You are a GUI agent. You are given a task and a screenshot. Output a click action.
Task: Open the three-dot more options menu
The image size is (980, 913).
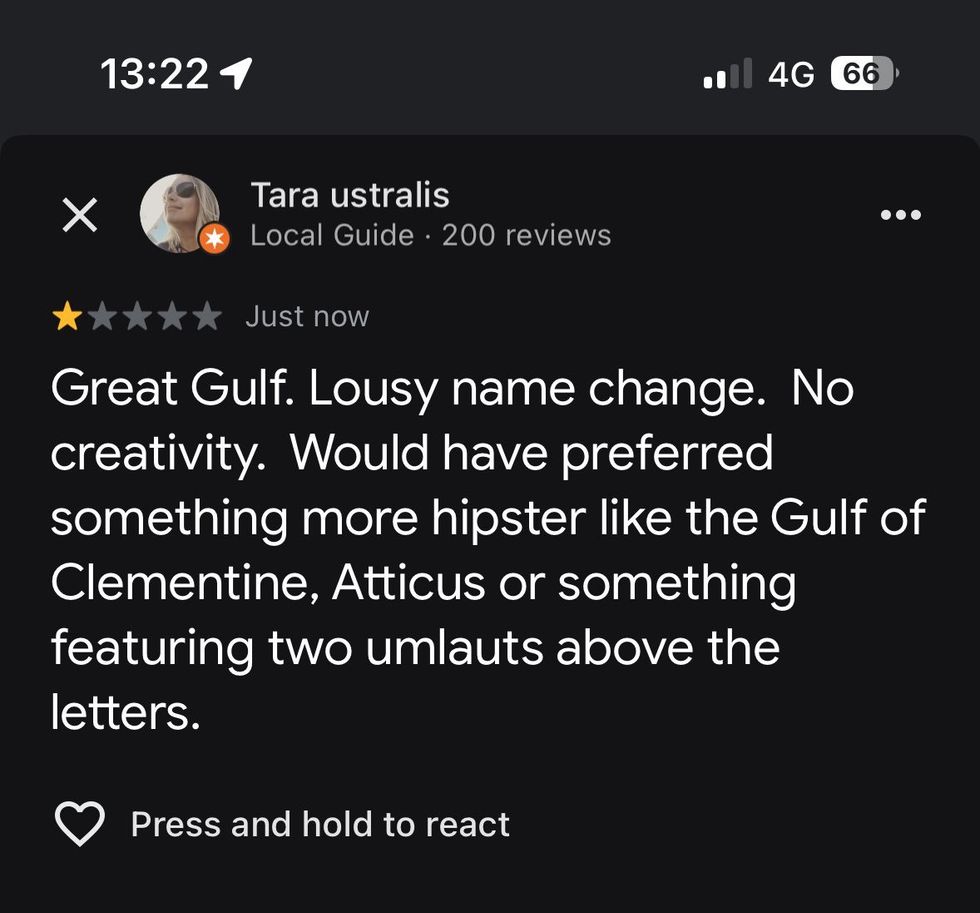pos(900,215)
